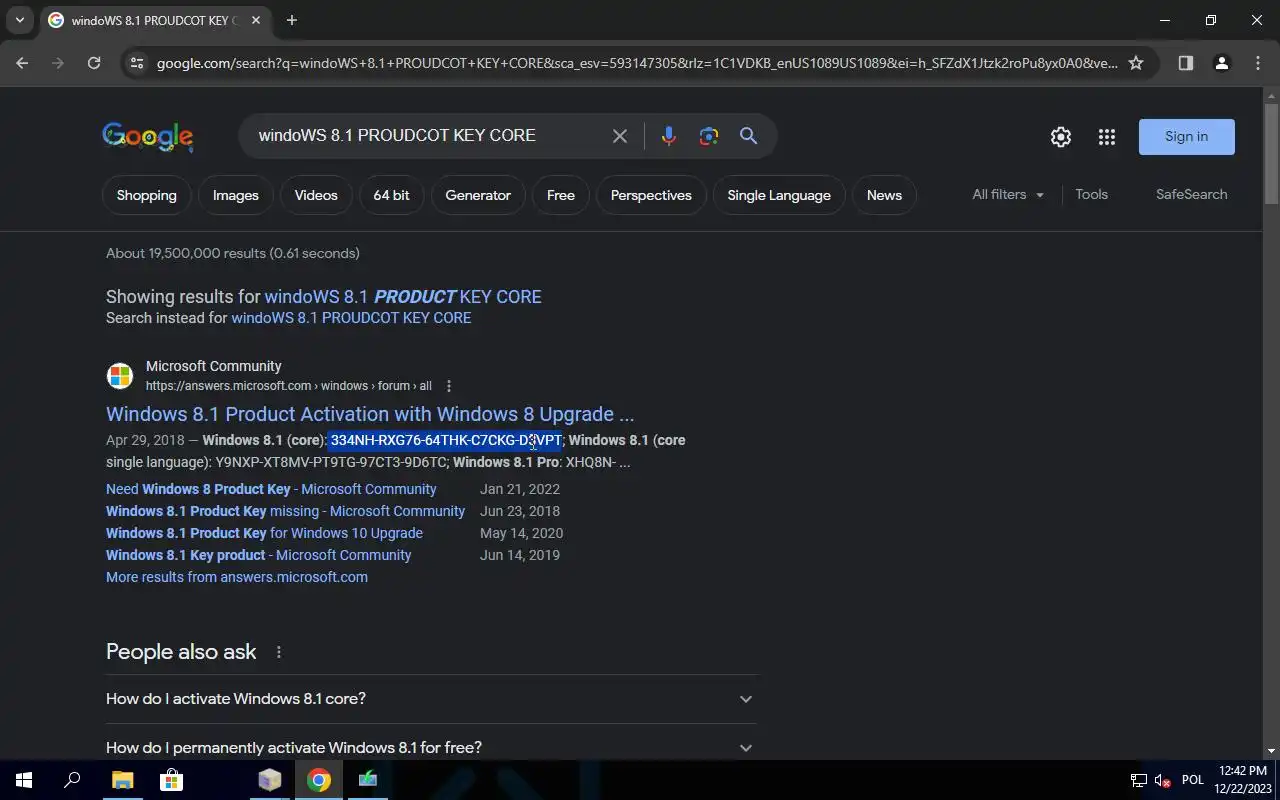Open Product Key for Windows 10 Upgrade link
This screenshot has width=1280, height=800.
pyautogui.click(x=264, y=533)
